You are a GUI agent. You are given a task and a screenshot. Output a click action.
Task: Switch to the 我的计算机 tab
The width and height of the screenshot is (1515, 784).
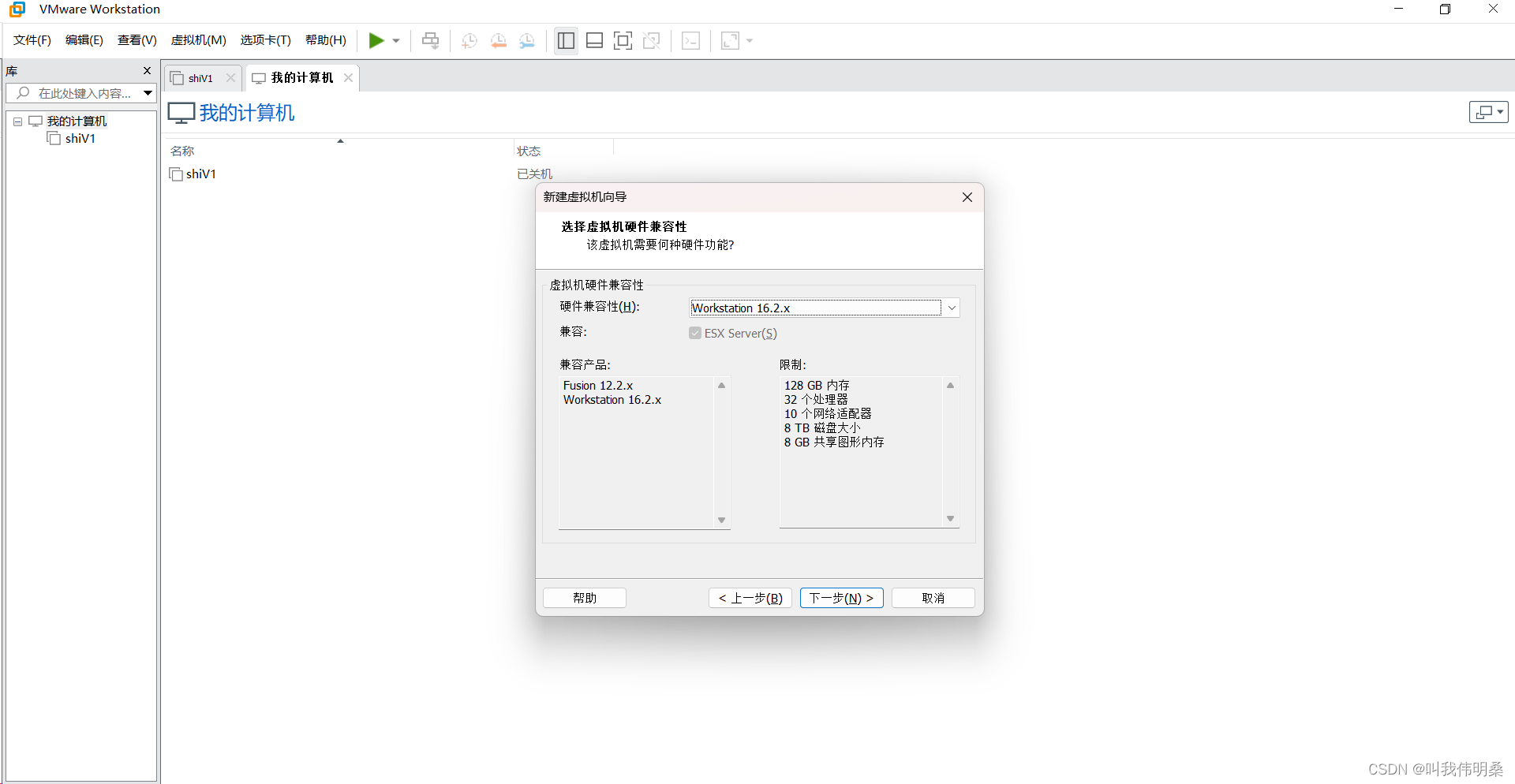tap(301, 77)
